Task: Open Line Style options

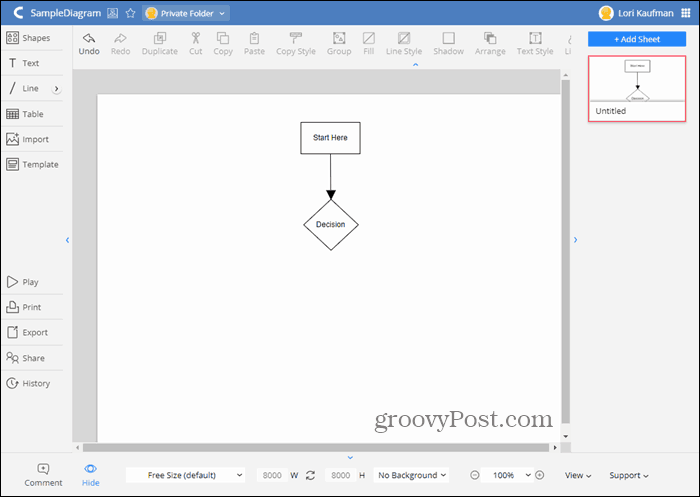Action: [x=404, y=44]
